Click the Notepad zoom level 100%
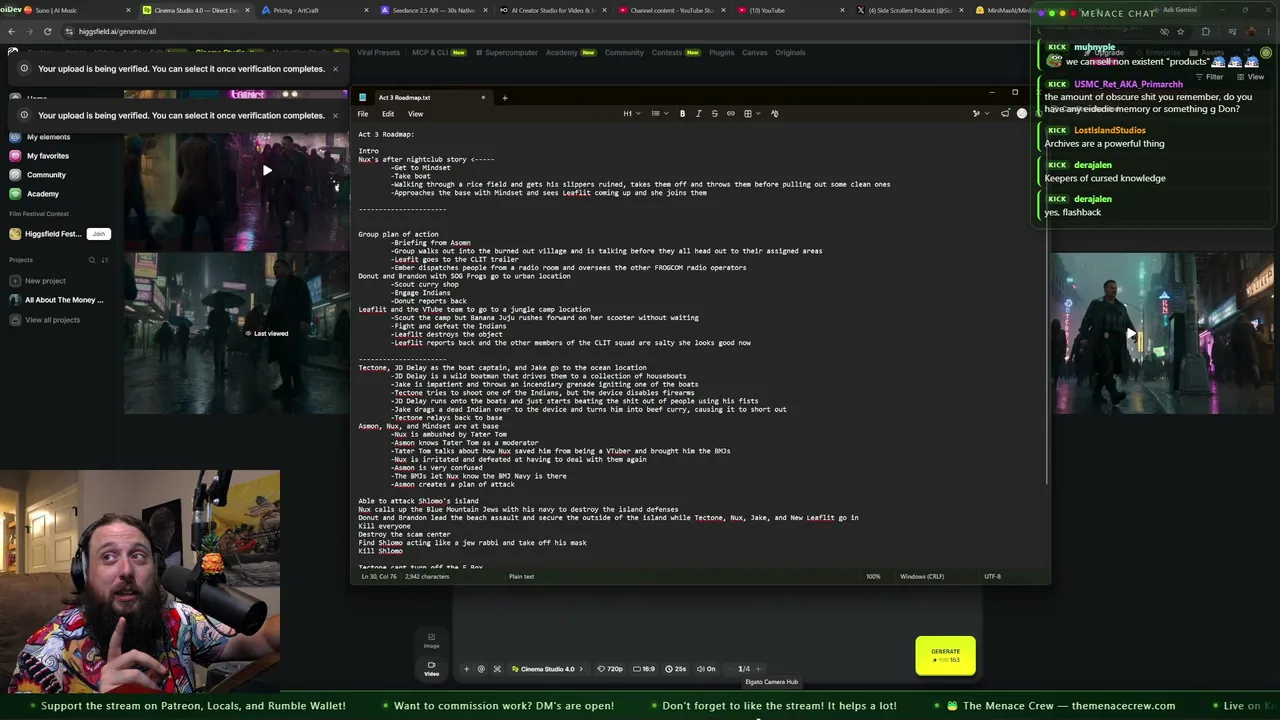 pos(874,577)
